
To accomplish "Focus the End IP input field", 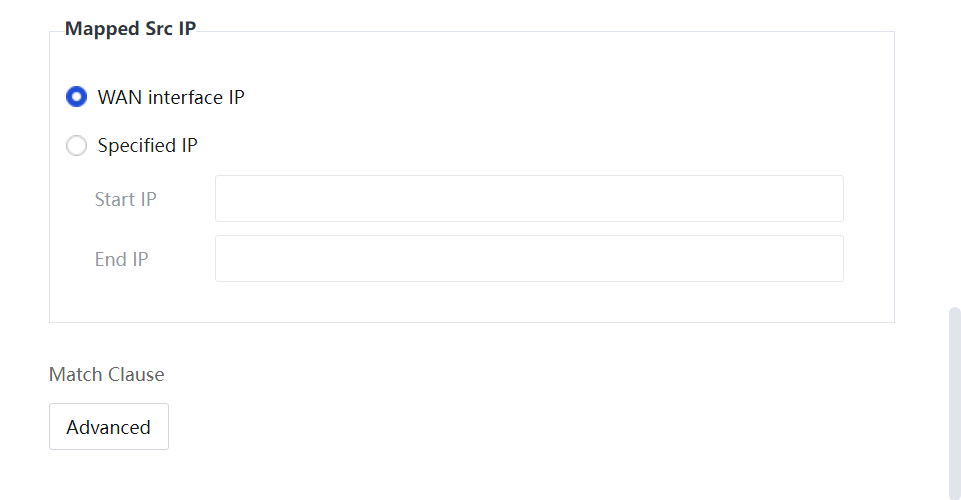I will pos(529,259).
